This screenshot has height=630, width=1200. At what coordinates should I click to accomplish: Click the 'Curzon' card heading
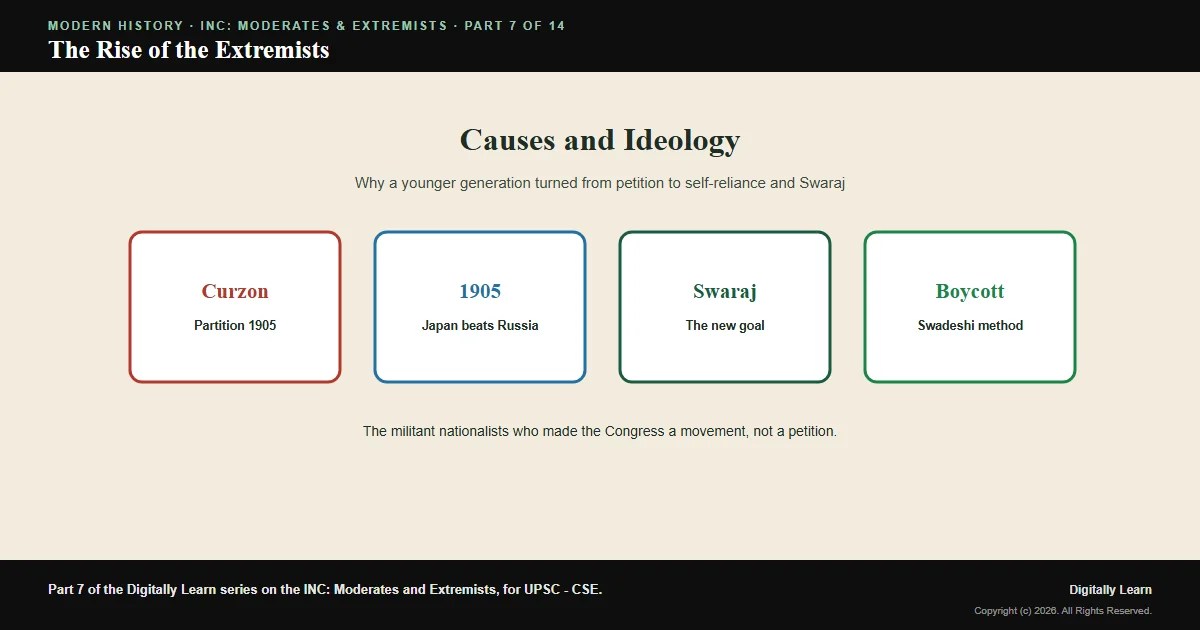tap(235, 291)
